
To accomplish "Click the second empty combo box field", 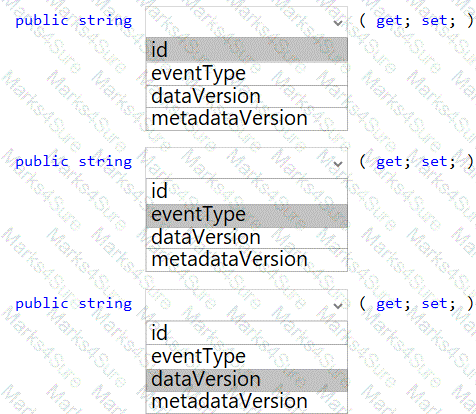I will pyautogui.click(x=247, y=163).
